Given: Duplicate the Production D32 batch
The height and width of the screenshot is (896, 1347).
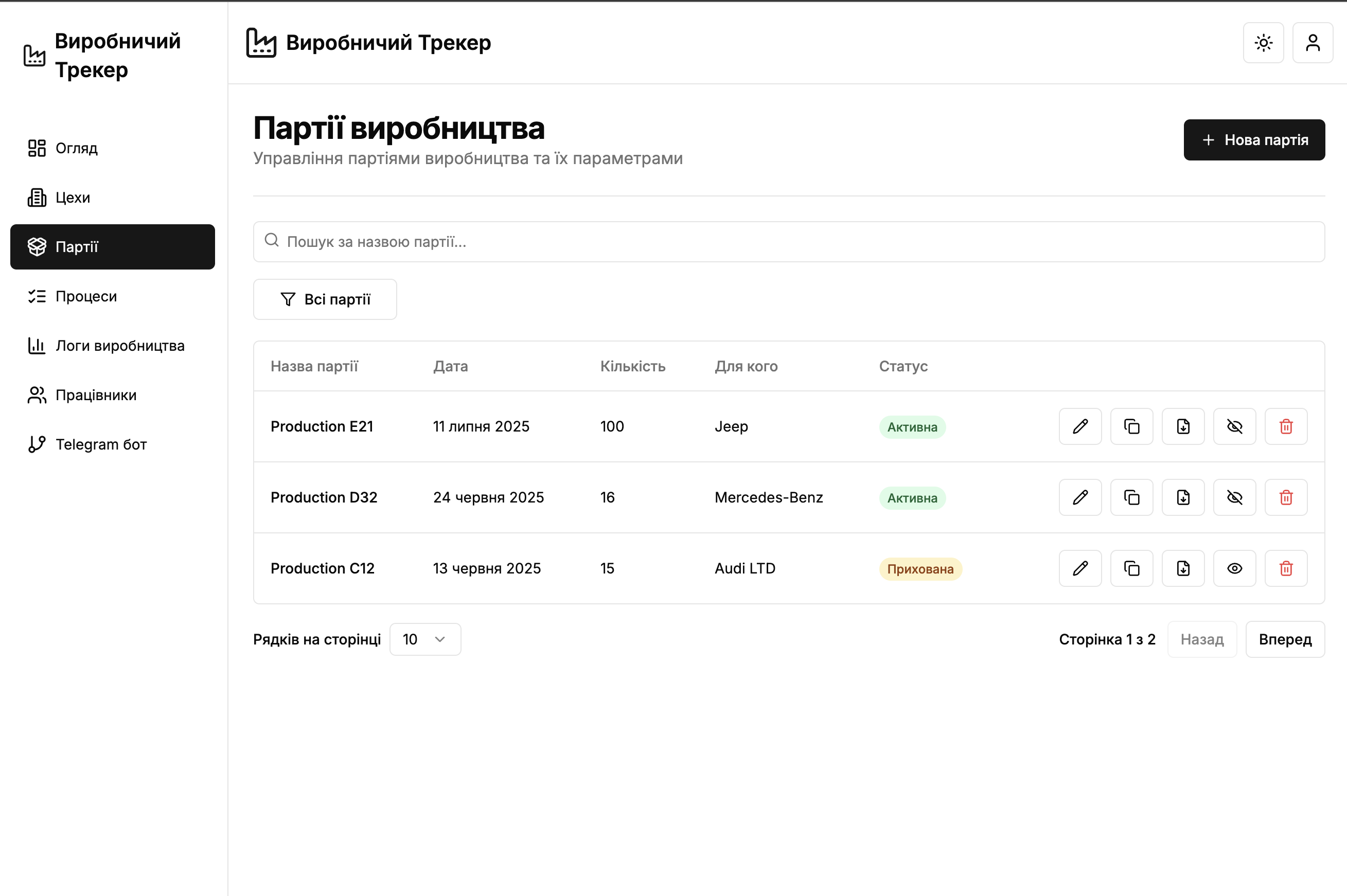Looking at the screenshot, I should click(x=1131, y=497).
